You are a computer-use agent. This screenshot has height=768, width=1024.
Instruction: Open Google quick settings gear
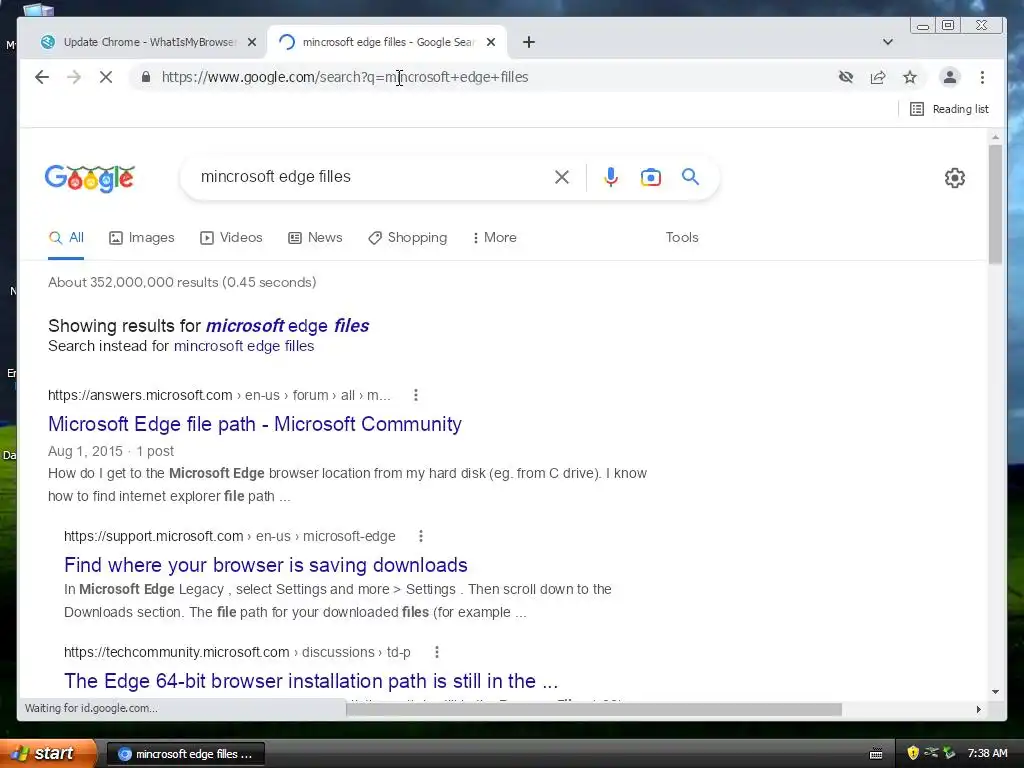[x=955, y=178]
